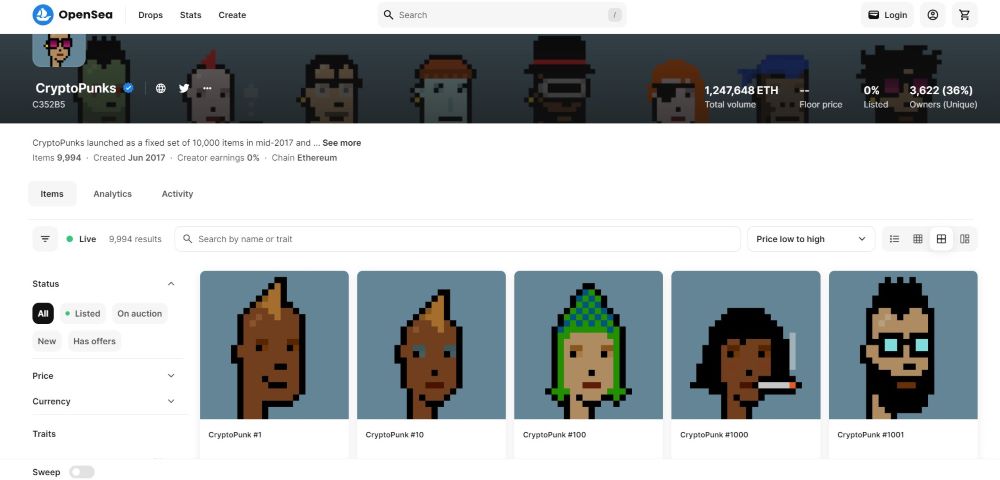Open the CryptoPunks Twitter icon
The height and width of the screenshot is (480, 1000).
pos(184,89)
